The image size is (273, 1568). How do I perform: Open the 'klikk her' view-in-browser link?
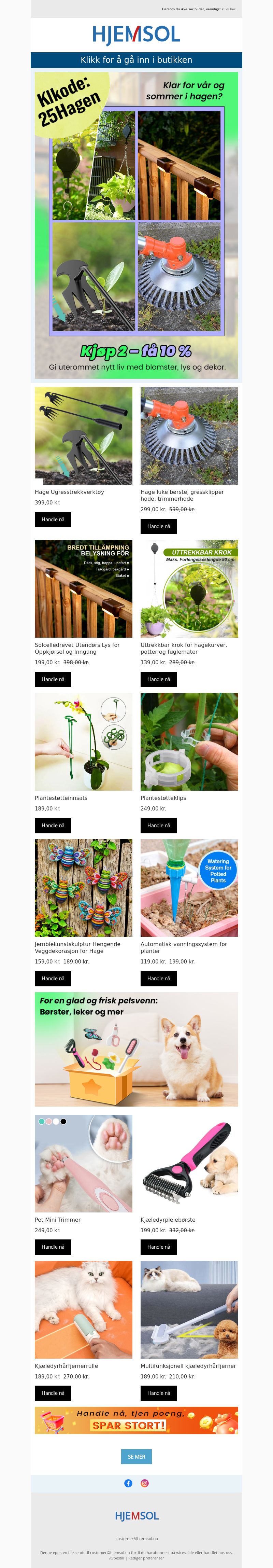[229, 9]
